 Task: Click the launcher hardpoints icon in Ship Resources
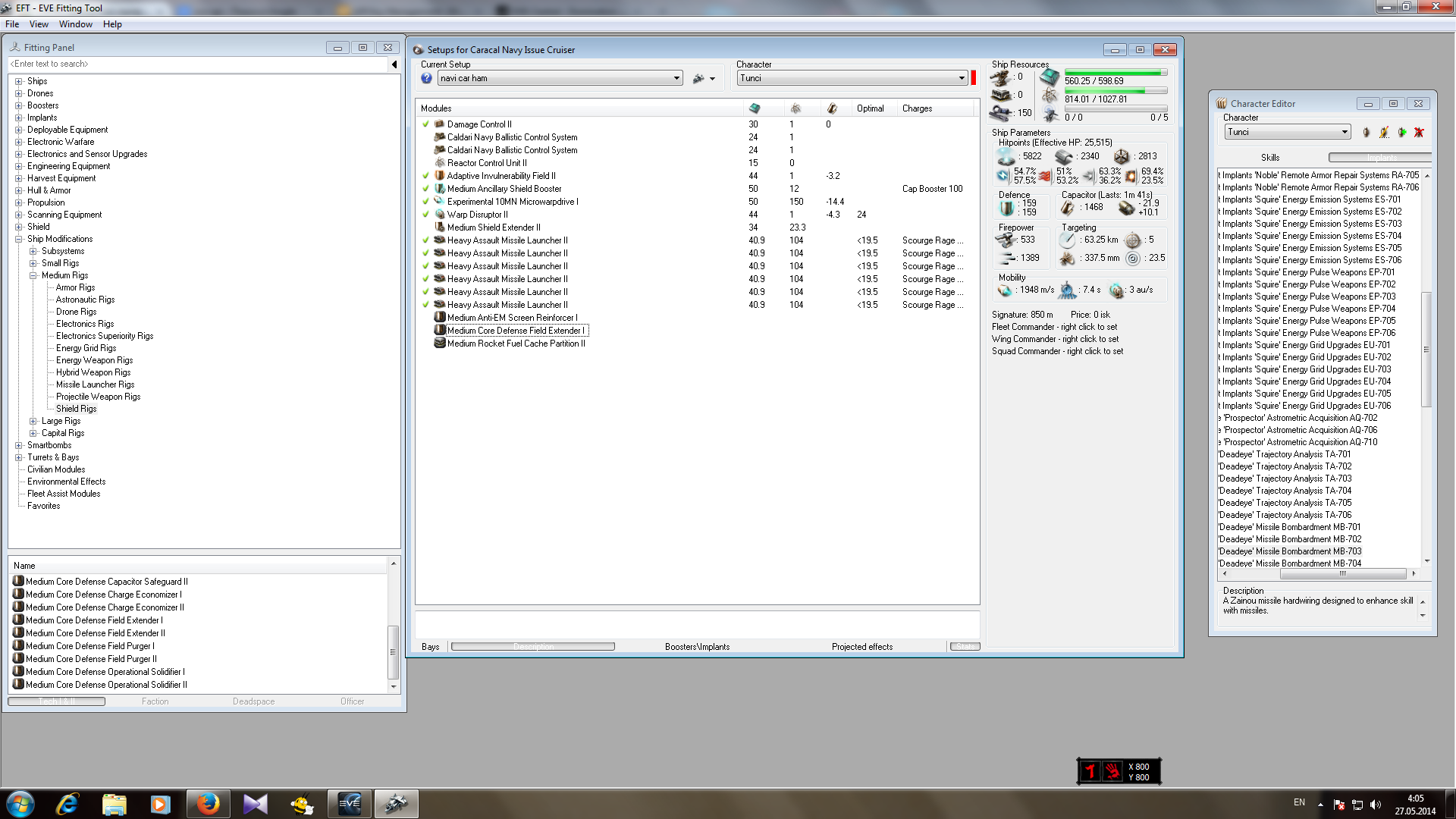point(1001,96)
